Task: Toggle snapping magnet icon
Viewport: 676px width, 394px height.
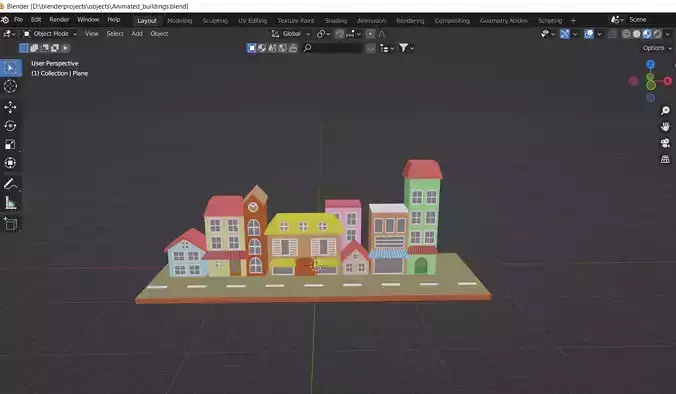Action: tap(340, 34)
